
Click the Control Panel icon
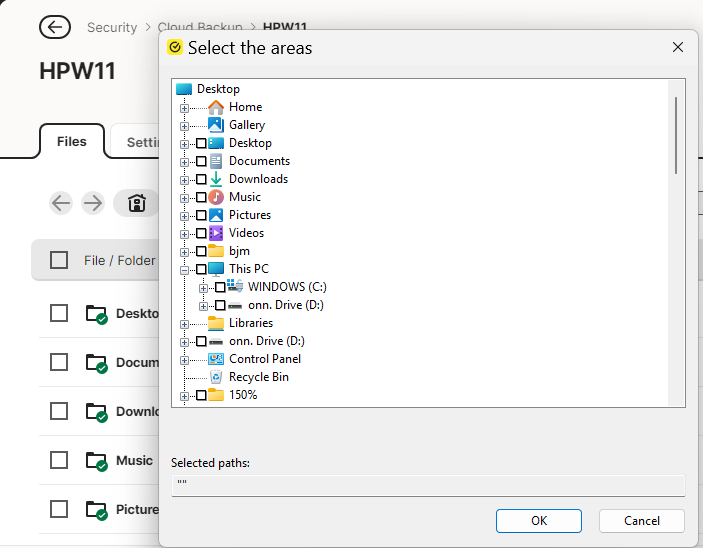(216, 359)
